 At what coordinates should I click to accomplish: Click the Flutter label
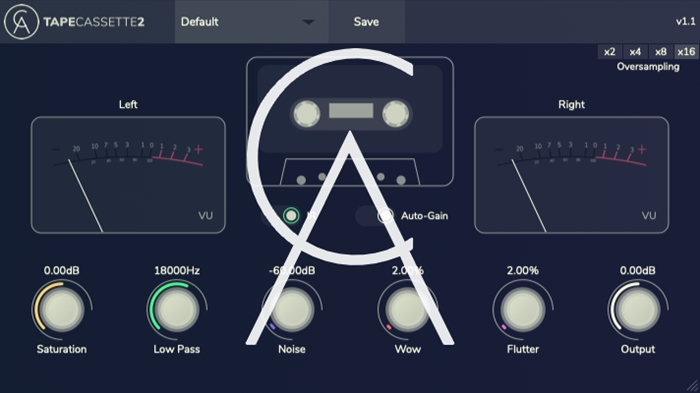pyautogui.click(x=523, y=349)
